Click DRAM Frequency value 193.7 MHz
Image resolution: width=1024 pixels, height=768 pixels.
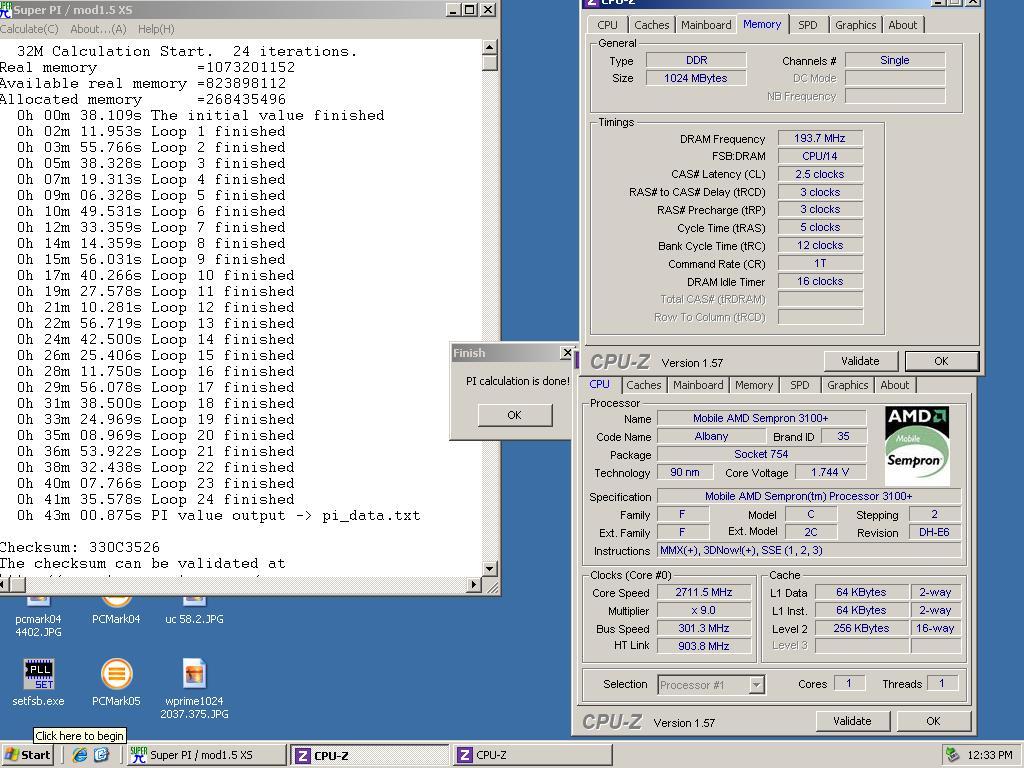(x=820, y=138)
